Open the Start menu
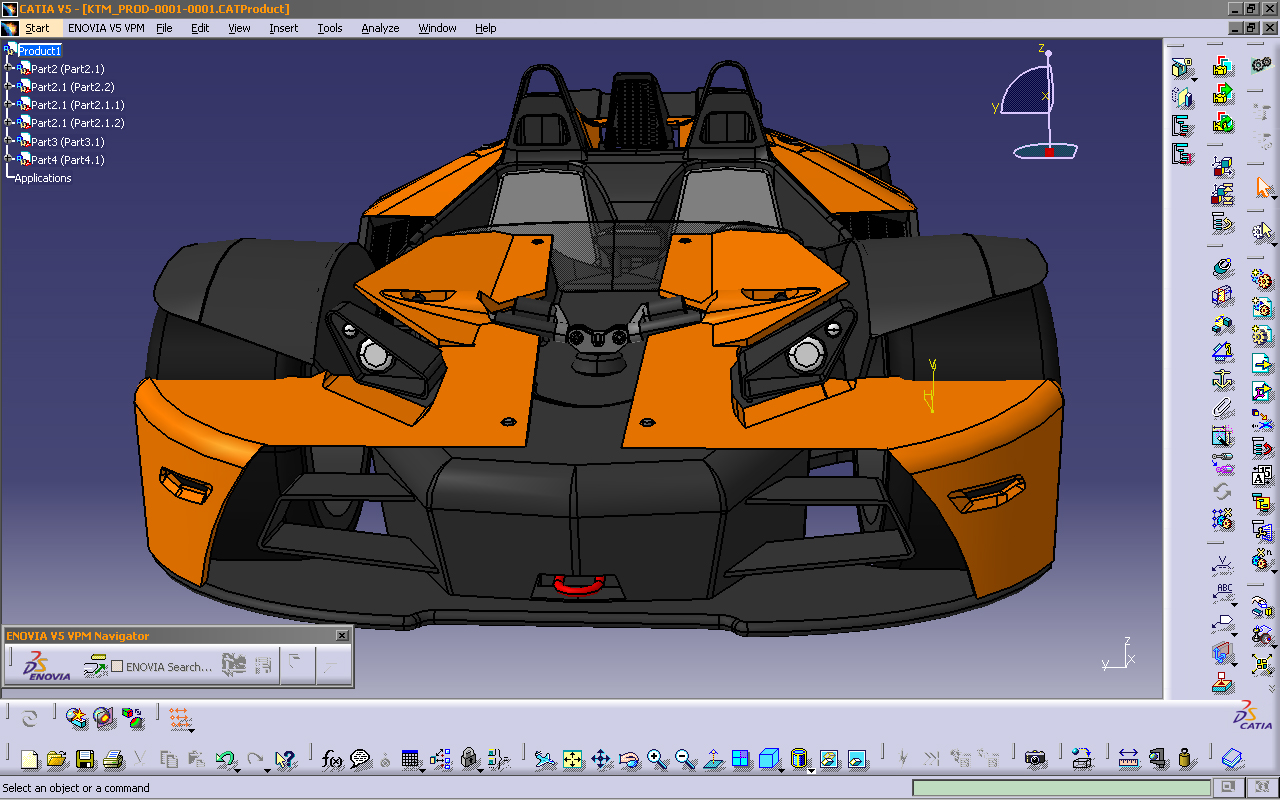The width and height of the screenshot is (1280, 800). click(x=37, y=28)
